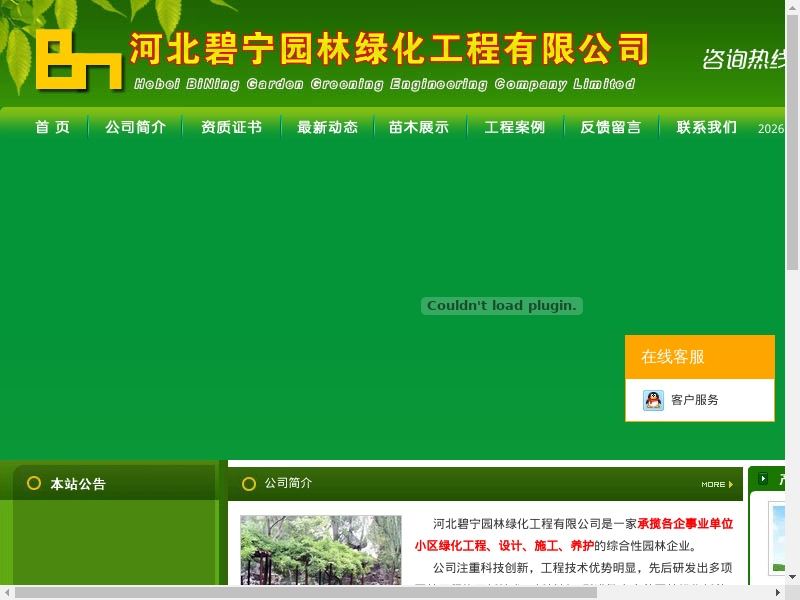Click vertical scrollbar down arrow
This screenshot has width=800, height=600.
coord(792,577)
